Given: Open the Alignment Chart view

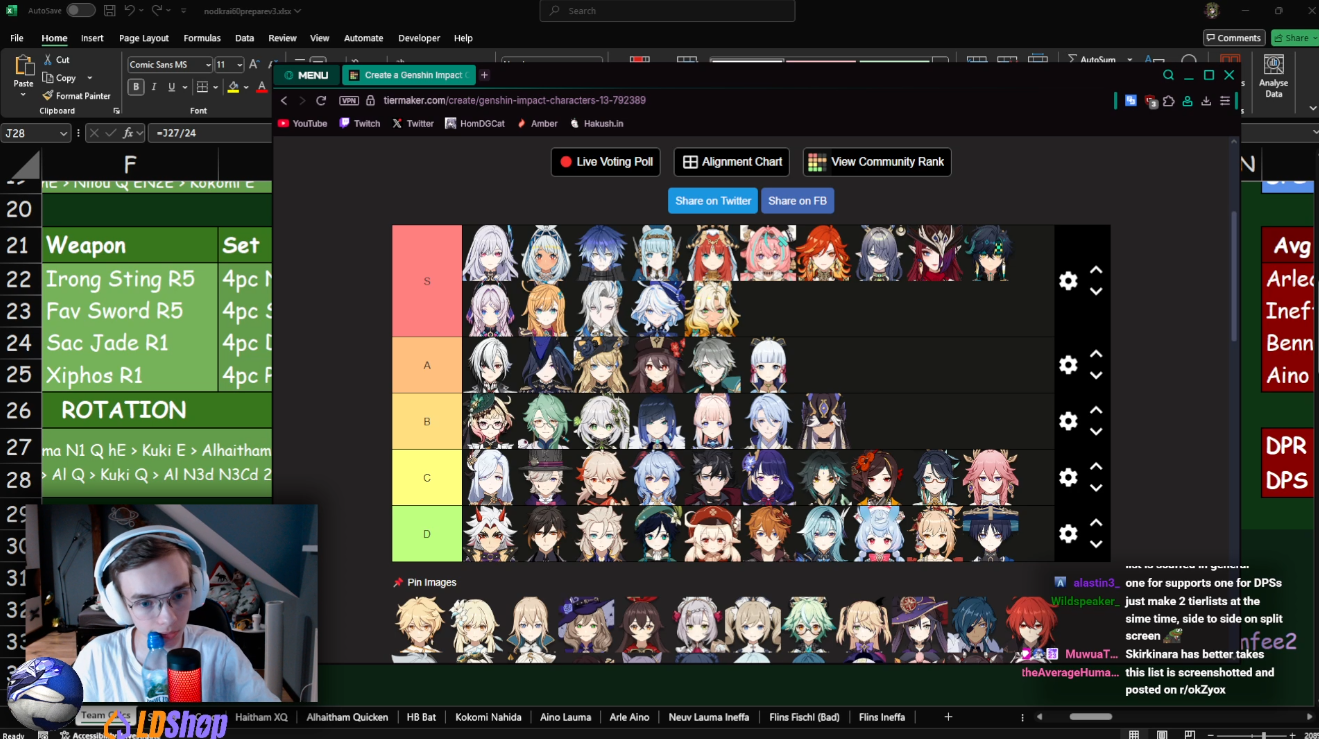Looking at the screenshot, I should click(x=732, y=162).
